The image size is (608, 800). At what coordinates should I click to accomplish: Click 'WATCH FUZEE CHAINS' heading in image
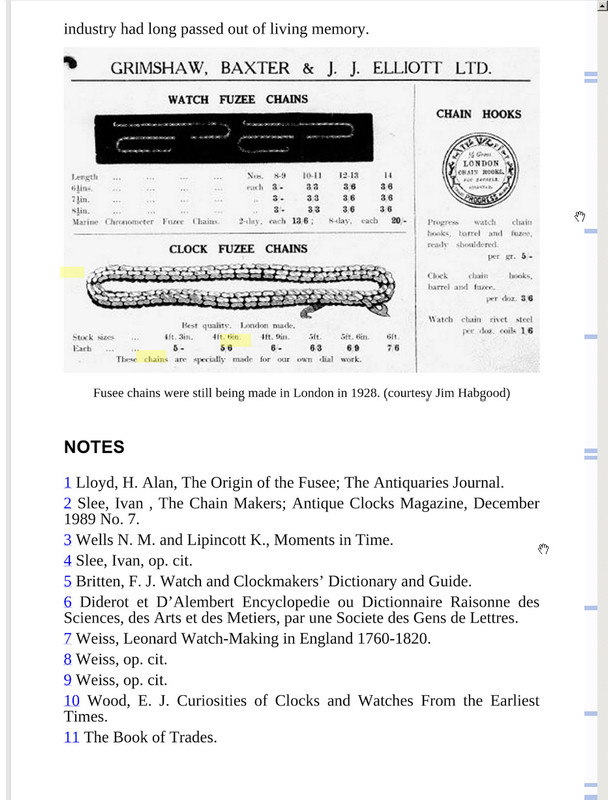tap(238, 99)
